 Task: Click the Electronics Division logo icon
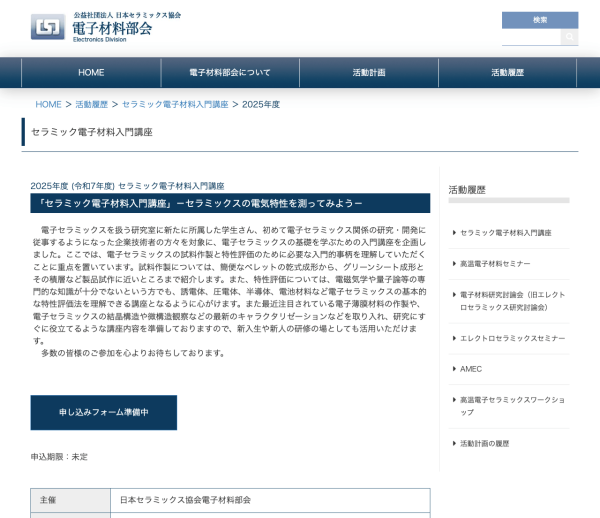(48, 27)
